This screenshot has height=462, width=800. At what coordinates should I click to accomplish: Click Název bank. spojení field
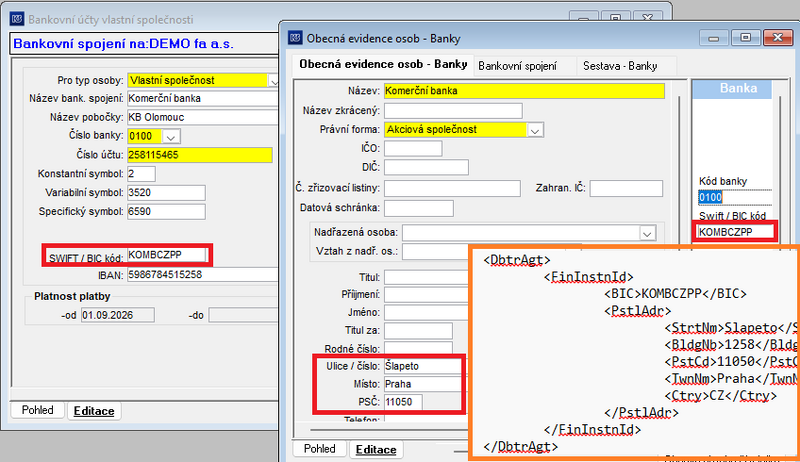[x=203, y=98]
